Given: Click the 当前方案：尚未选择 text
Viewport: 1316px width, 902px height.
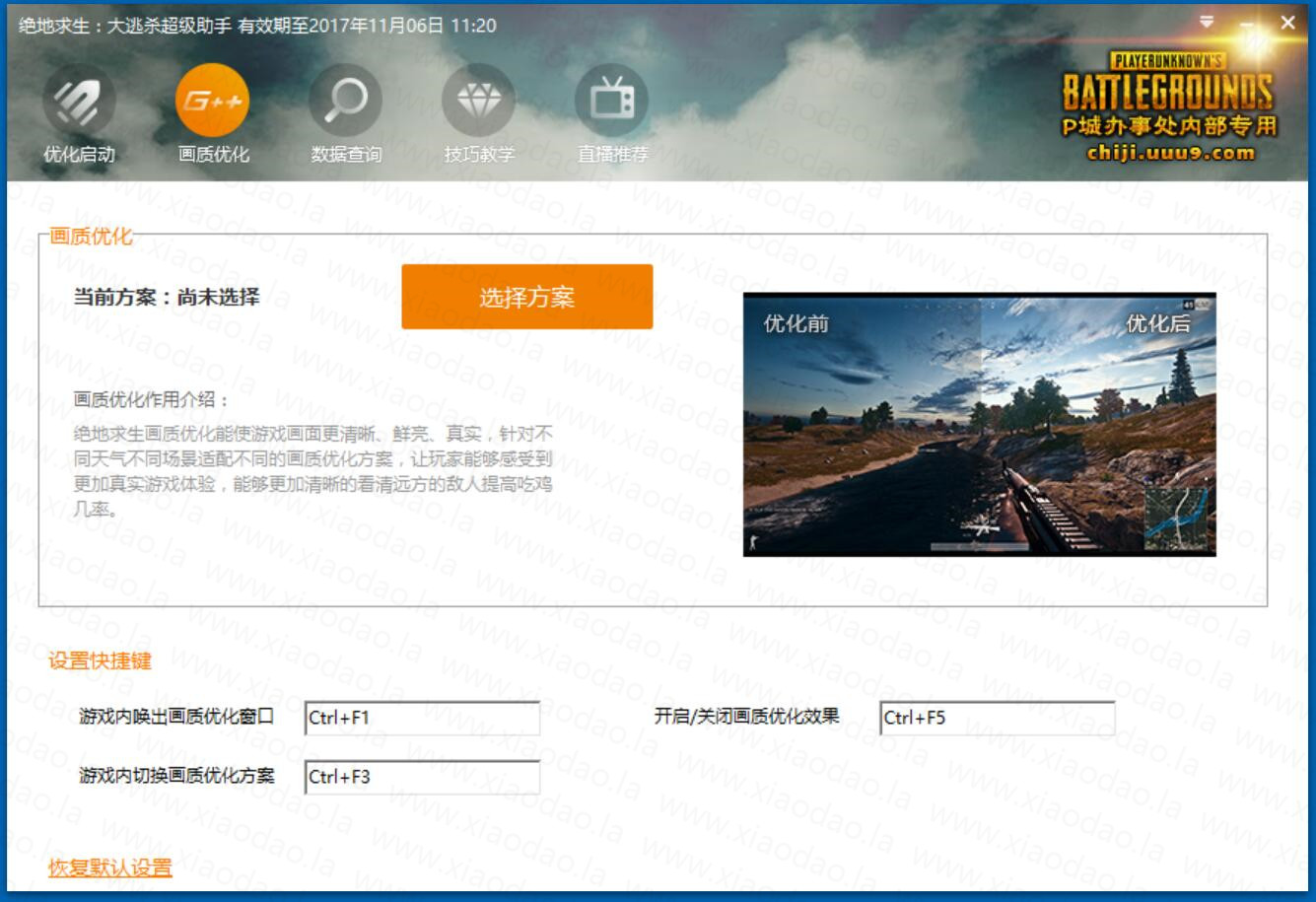Looking at the screenshot, I should point(167,297).
